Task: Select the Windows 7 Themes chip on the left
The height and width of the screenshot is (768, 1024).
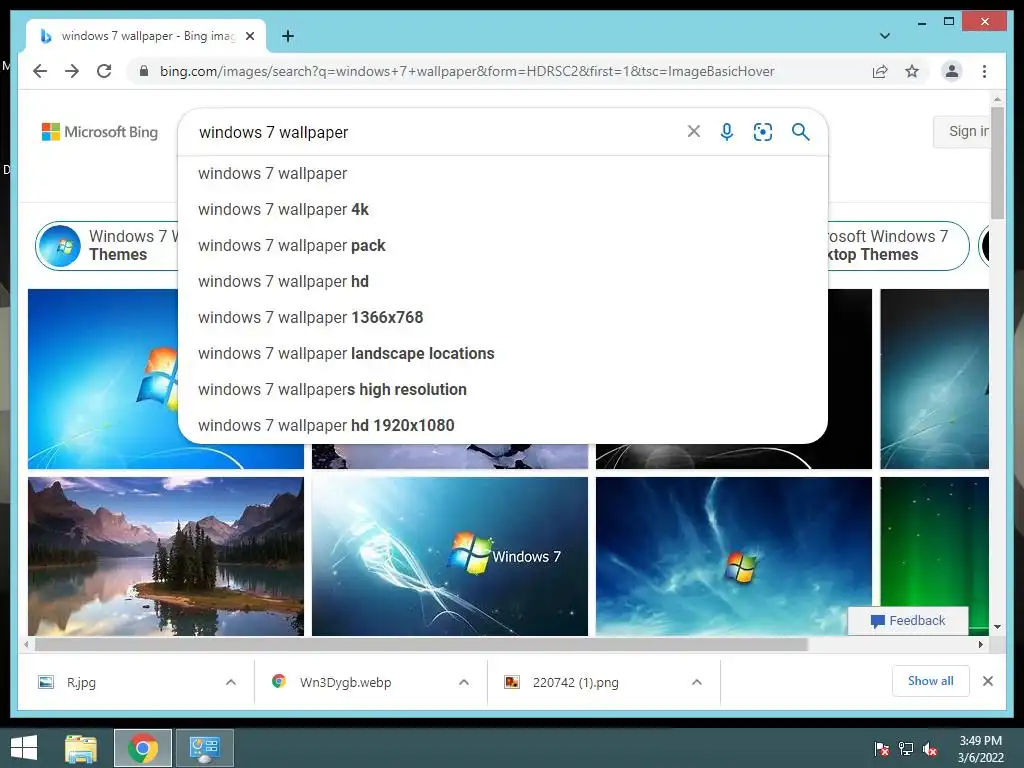Action: tap(107, 246)
